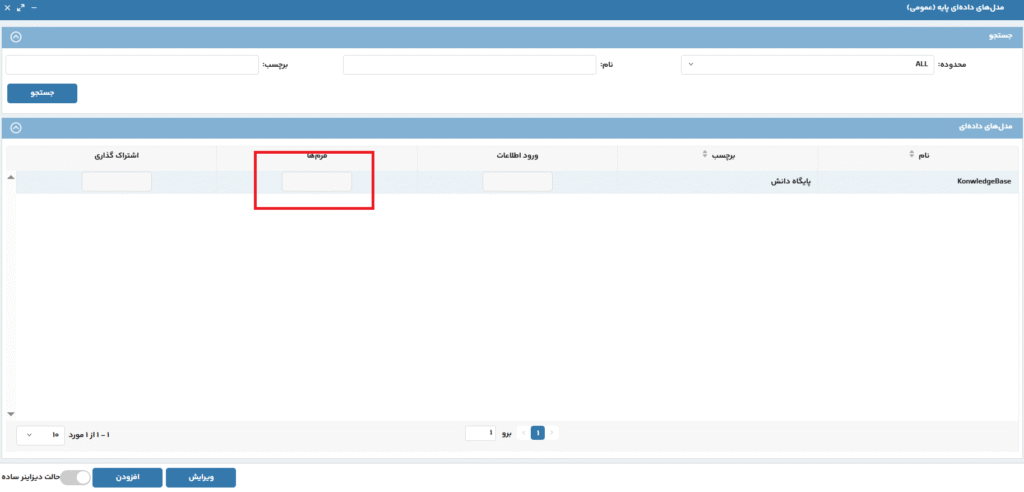Screen dimensions: 1024x492
Task: Focus the نام search input field
Action: tap(469, 64)
